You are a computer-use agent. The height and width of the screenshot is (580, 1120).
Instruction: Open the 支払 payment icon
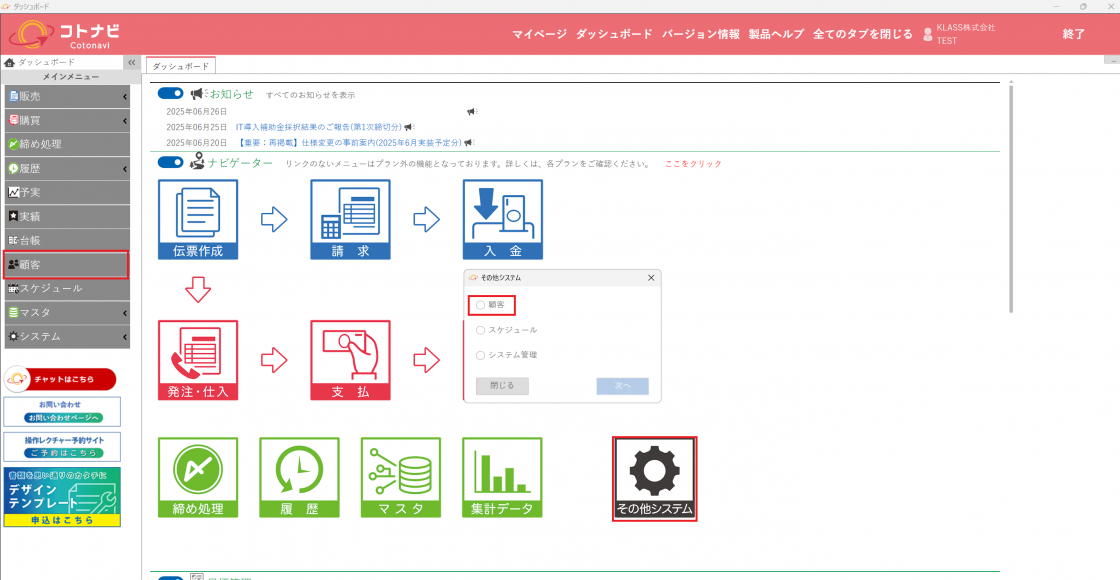[350, 360]
